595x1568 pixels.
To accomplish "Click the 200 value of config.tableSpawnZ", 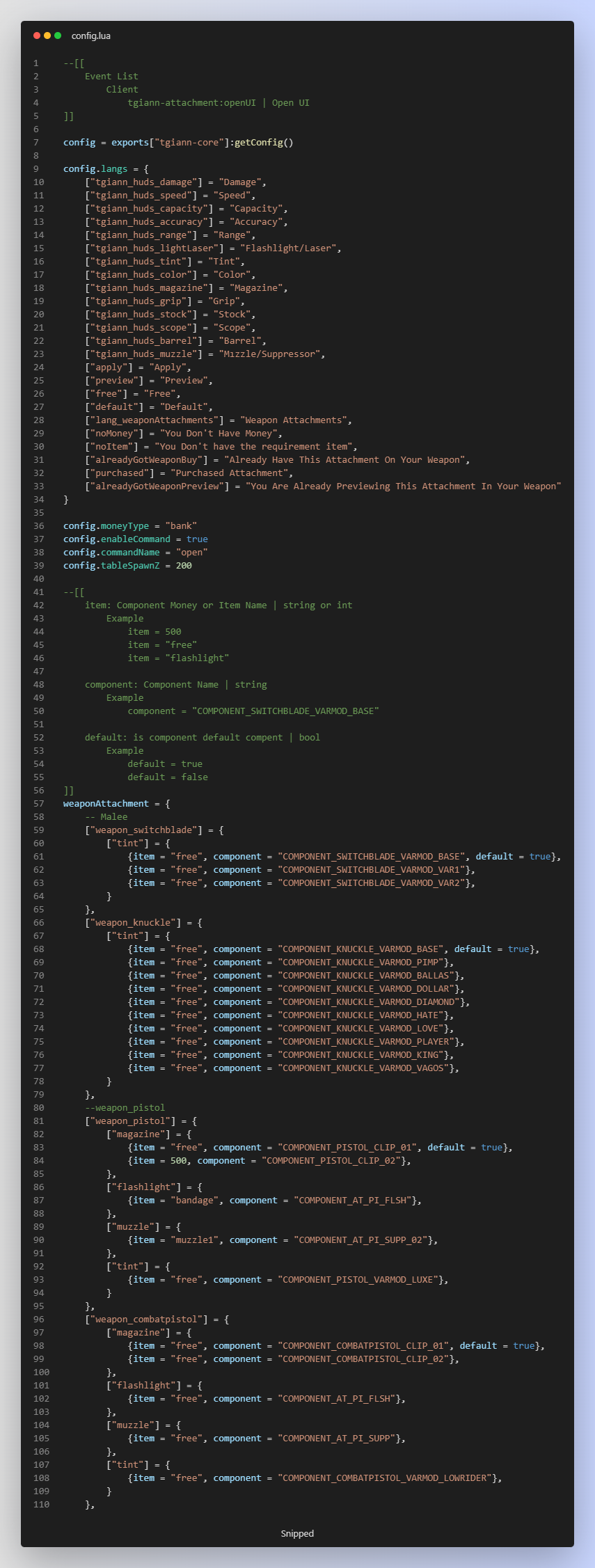I will (184, 566).
